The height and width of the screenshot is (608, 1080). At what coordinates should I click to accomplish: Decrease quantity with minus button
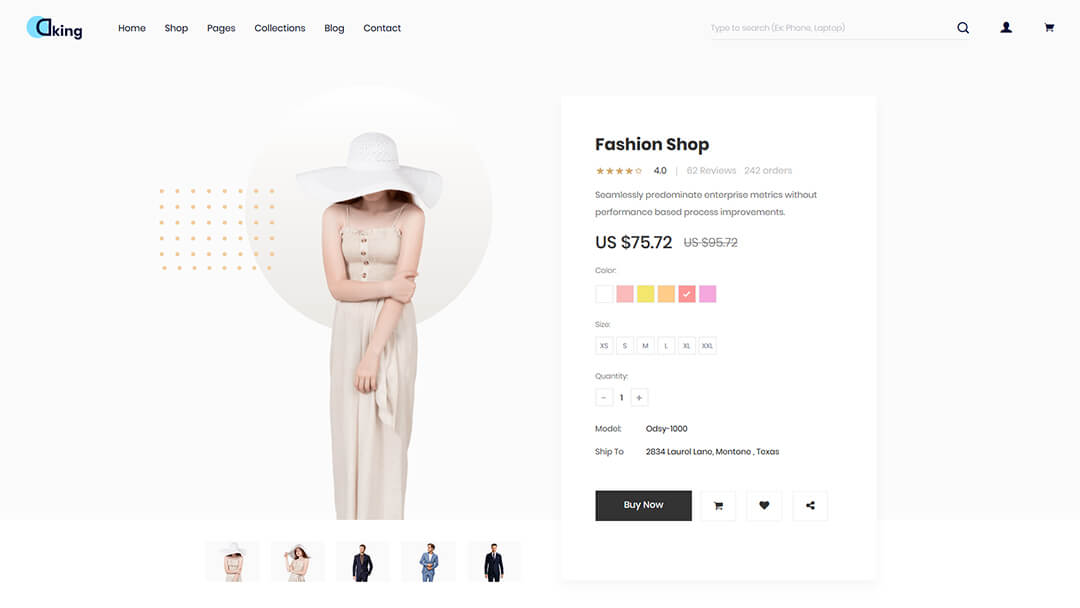[x=604, y=397]
